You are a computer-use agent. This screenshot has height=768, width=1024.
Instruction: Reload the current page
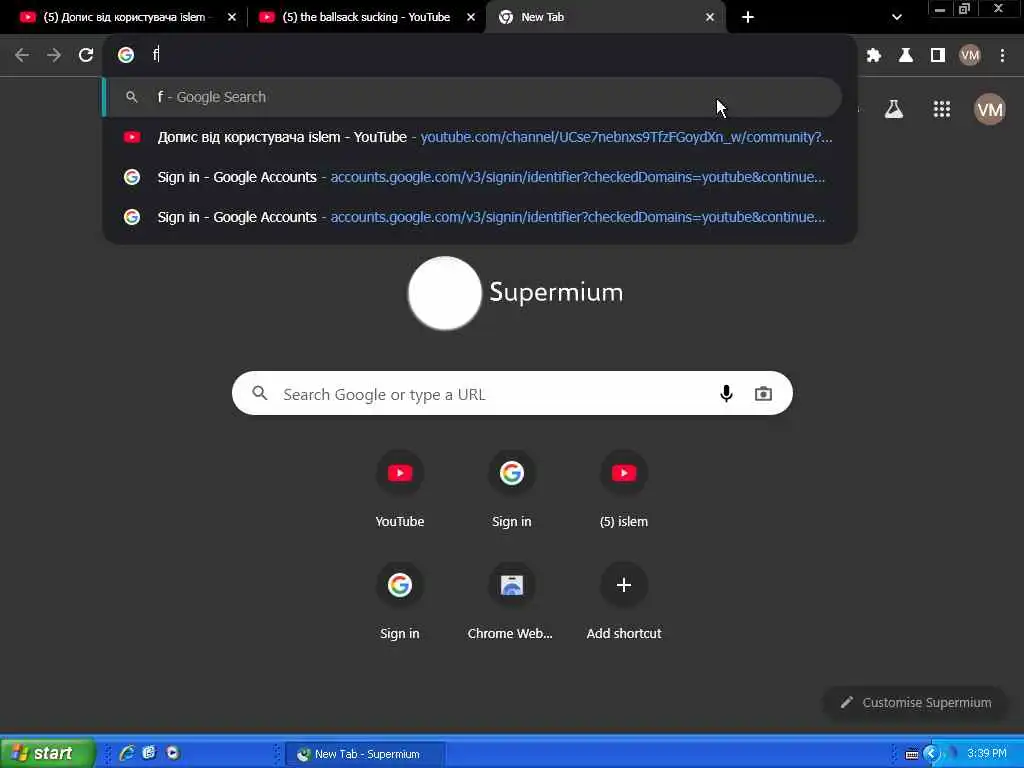[86, 55]
